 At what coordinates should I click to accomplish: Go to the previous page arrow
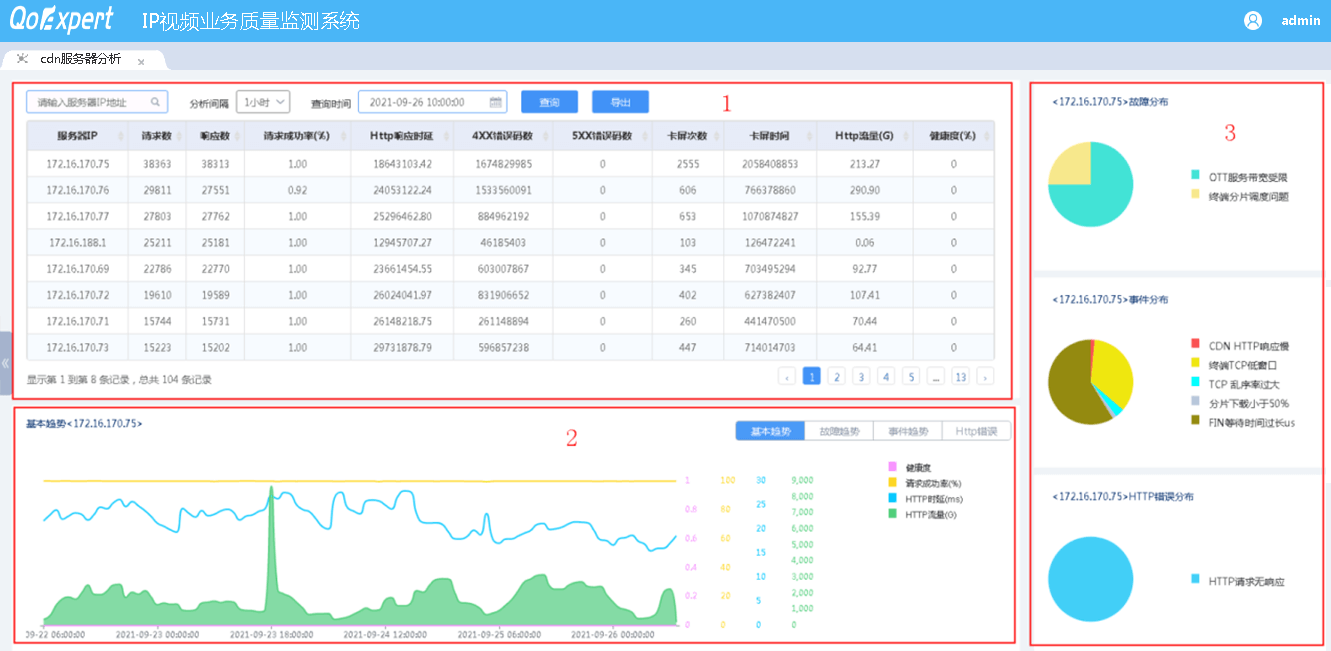pos(787,376)
